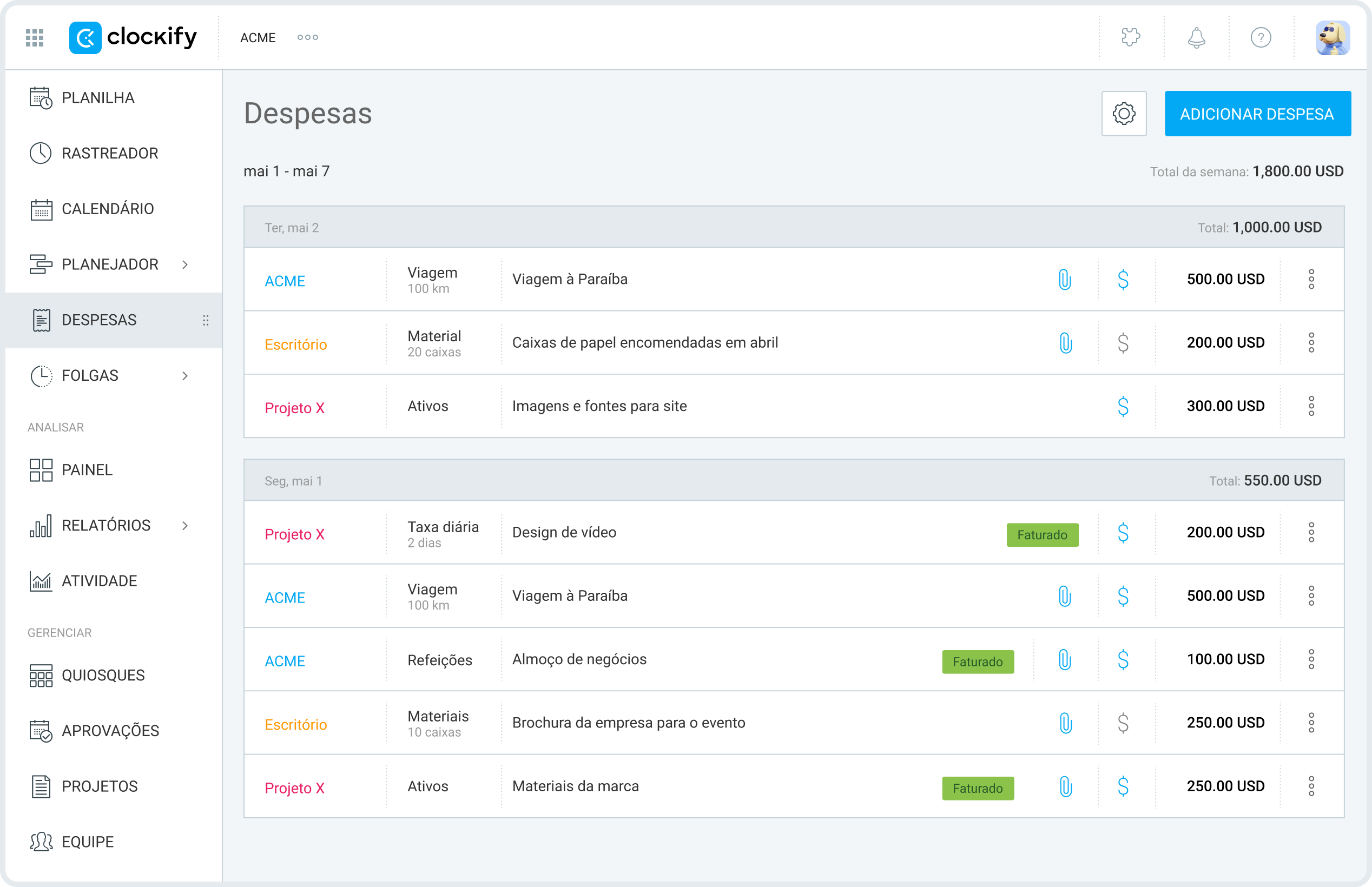Click the apps grid icon in top left
The width and height of the screenshot is (1372, 887).
34,37
